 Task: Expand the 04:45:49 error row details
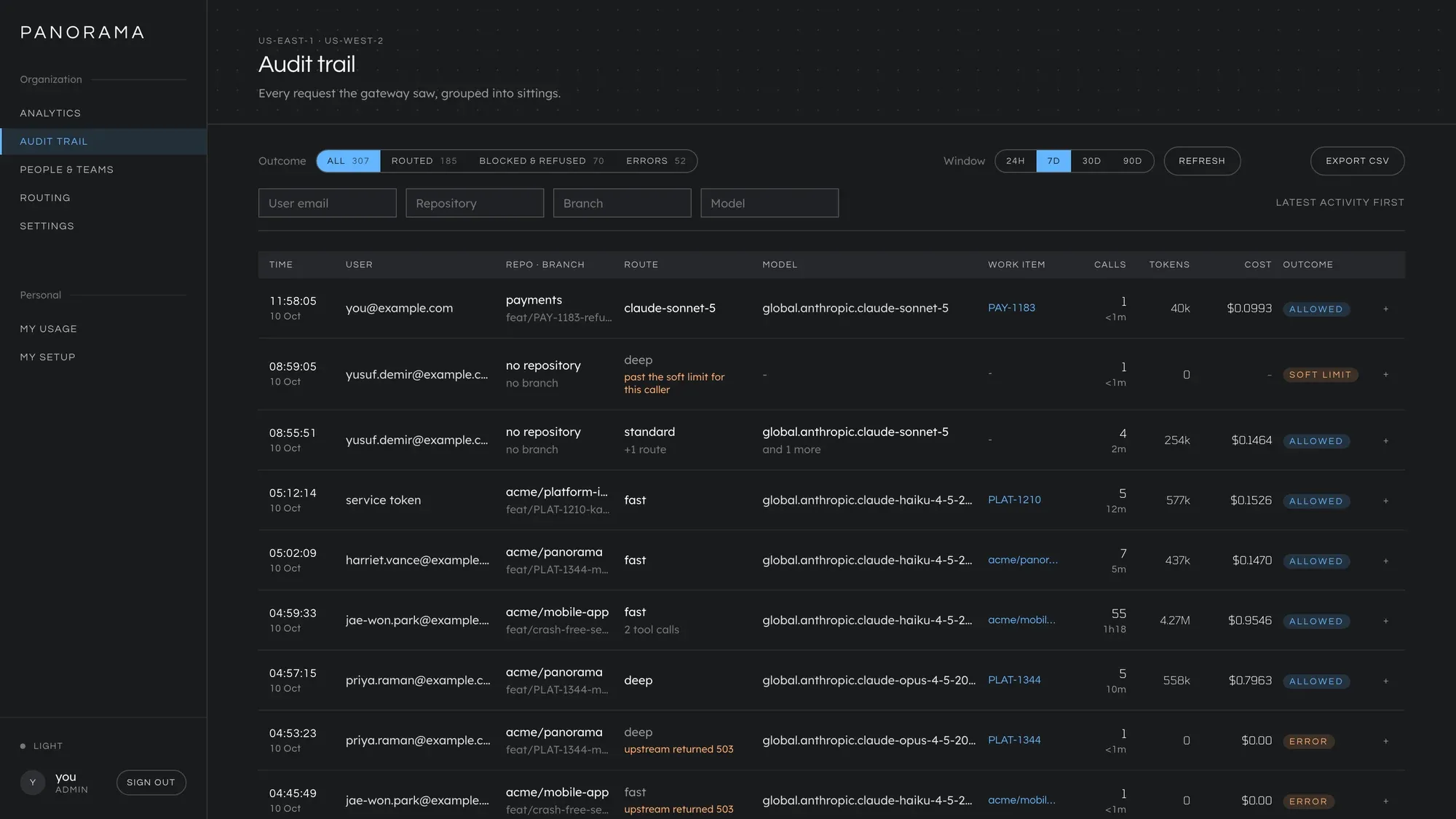(1385, 801)
